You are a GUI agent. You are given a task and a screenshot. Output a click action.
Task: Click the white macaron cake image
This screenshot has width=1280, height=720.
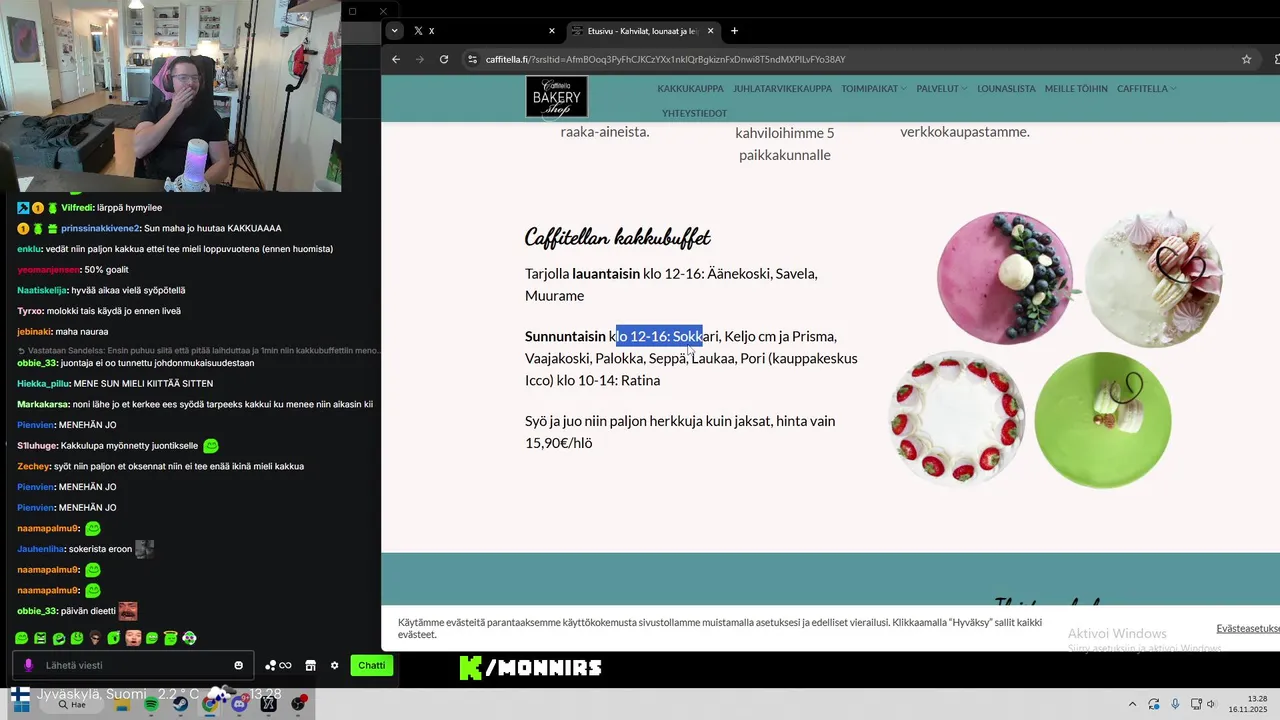(1153, 278)
